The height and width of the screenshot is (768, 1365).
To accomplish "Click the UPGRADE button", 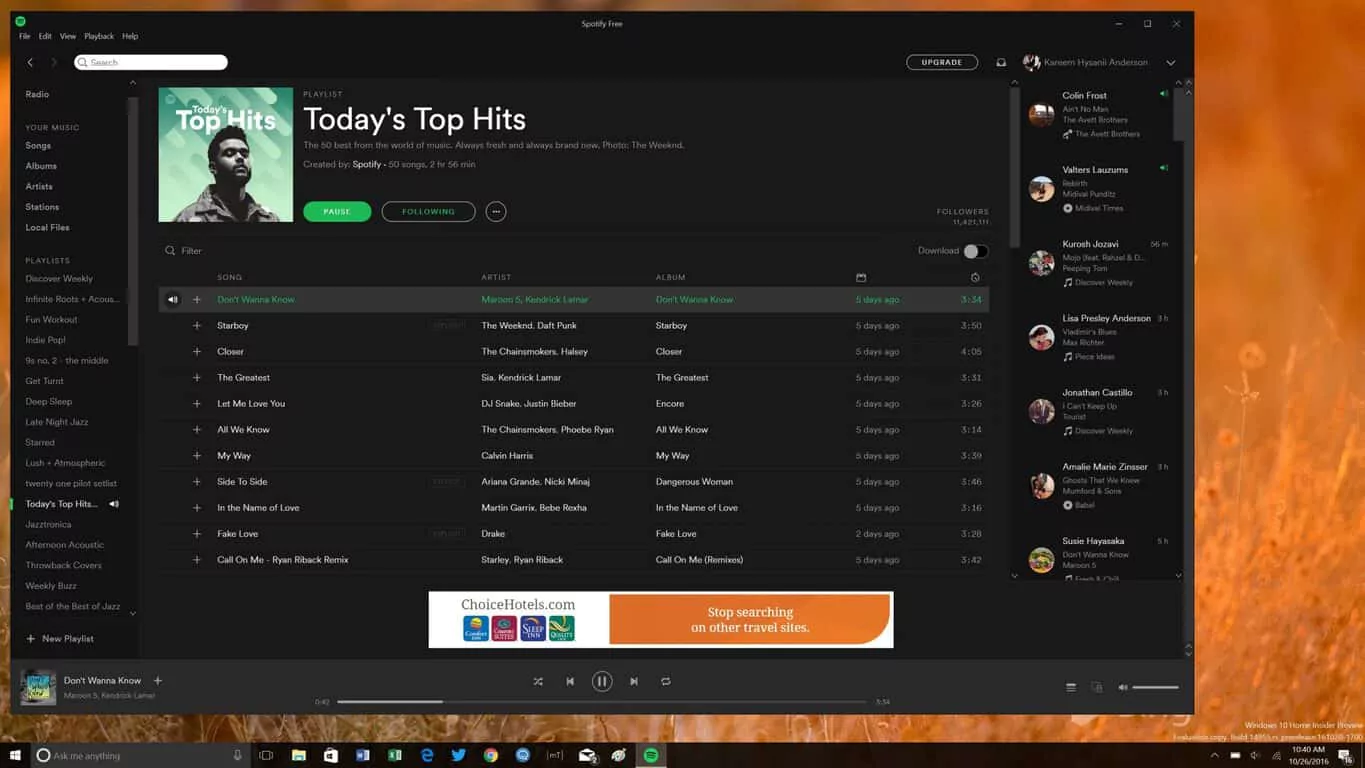I will 941,61.
